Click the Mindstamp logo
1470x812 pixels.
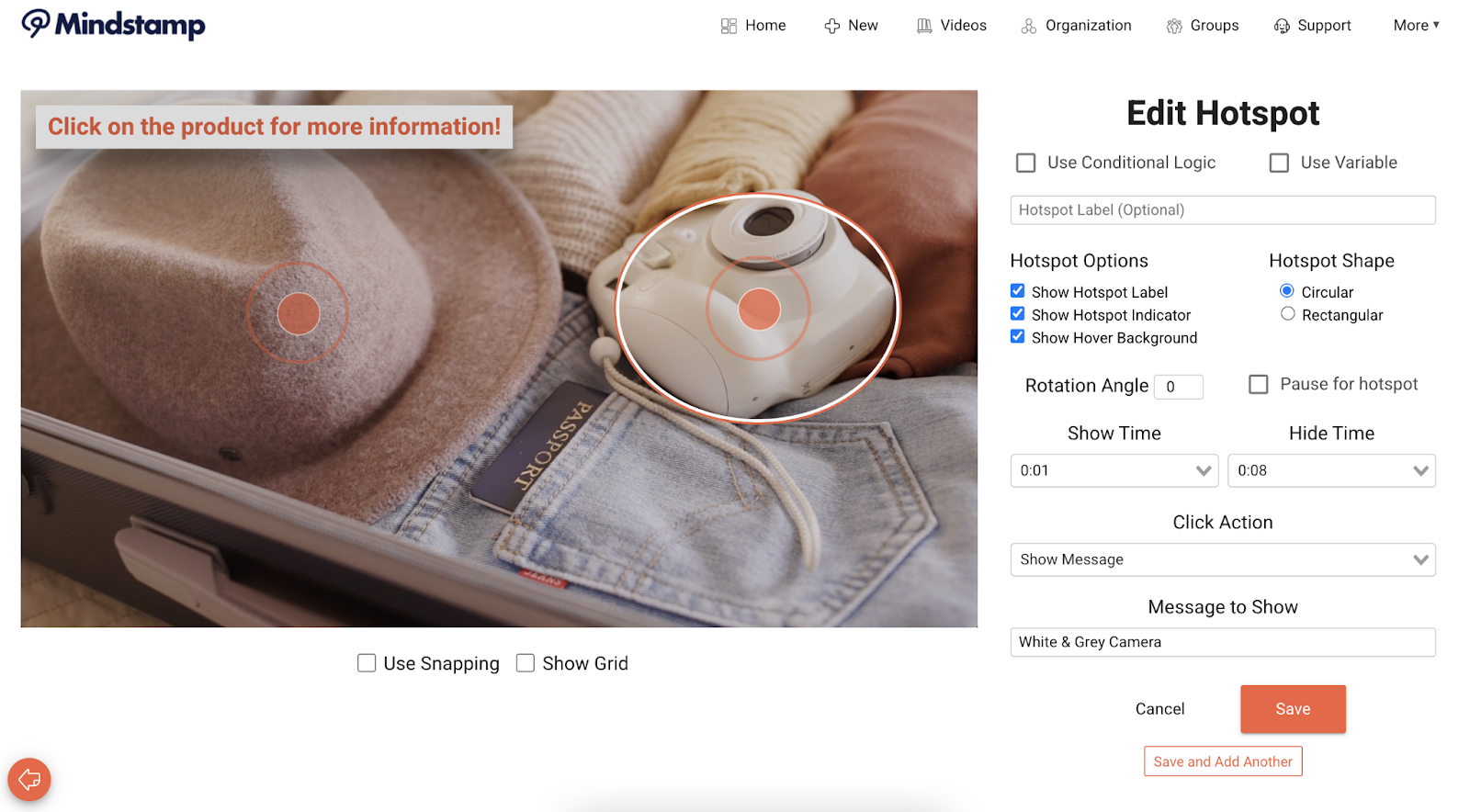[113, 25]
